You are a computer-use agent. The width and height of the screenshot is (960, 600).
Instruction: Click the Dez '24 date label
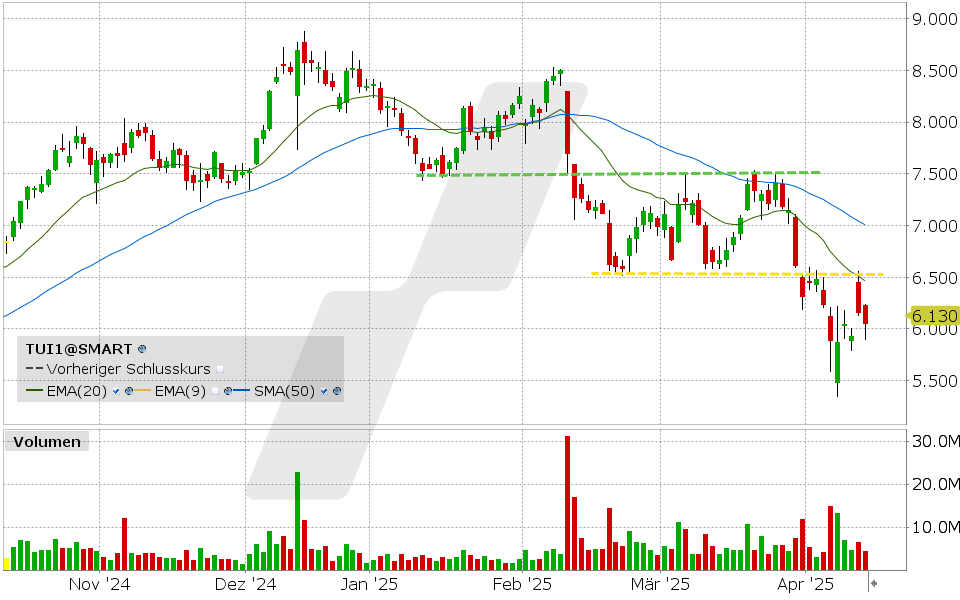[x=246, y=584]
